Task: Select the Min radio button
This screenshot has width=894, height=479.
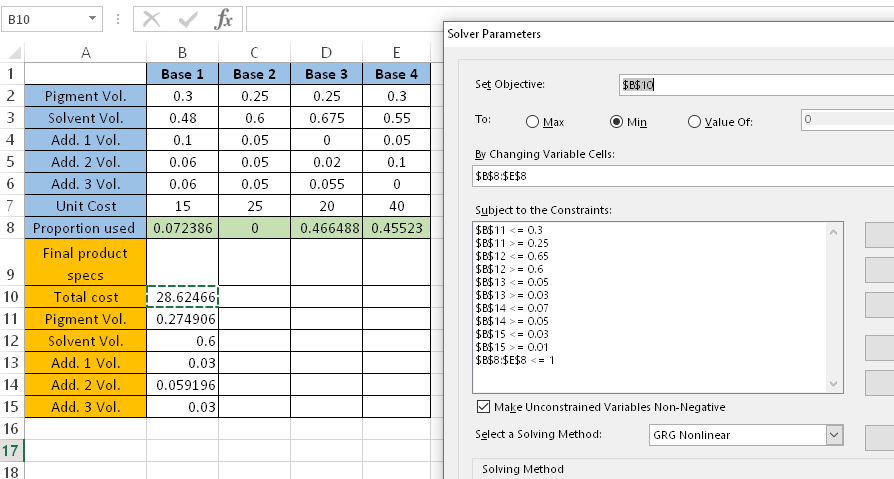Action: click(x=617, y=122)
